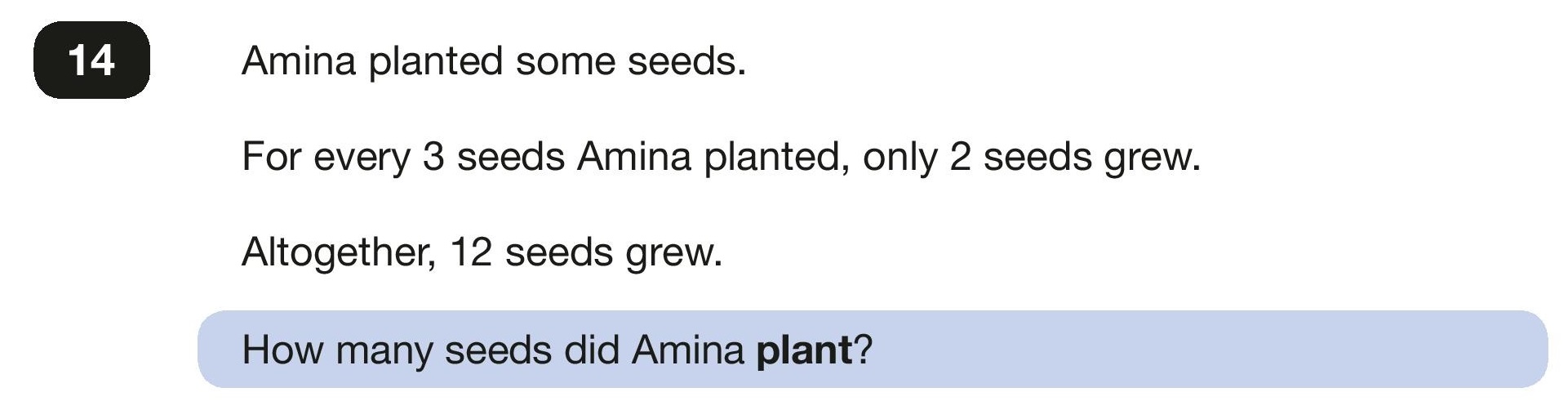The height and width of the screenshot is (419, 1568).
Task: Click the question mark after 'plant'
Action: point(863,350)
